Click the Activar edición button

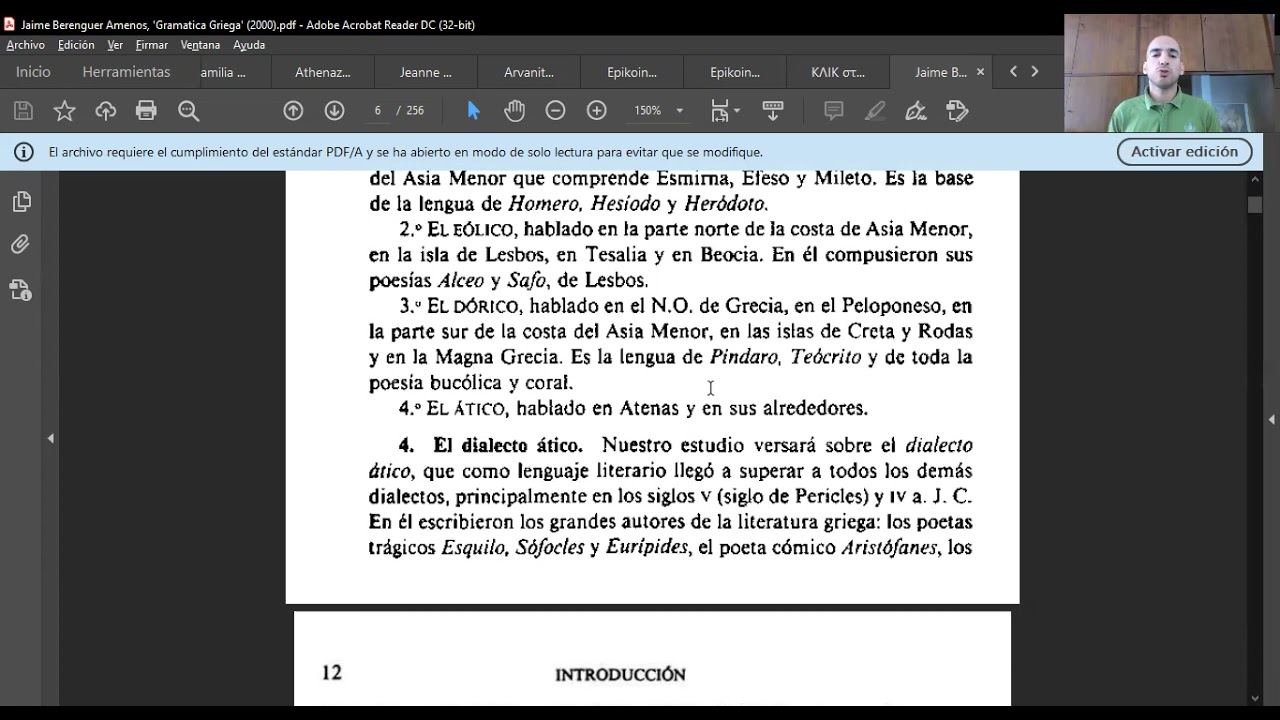click(x=1184, y=152)
